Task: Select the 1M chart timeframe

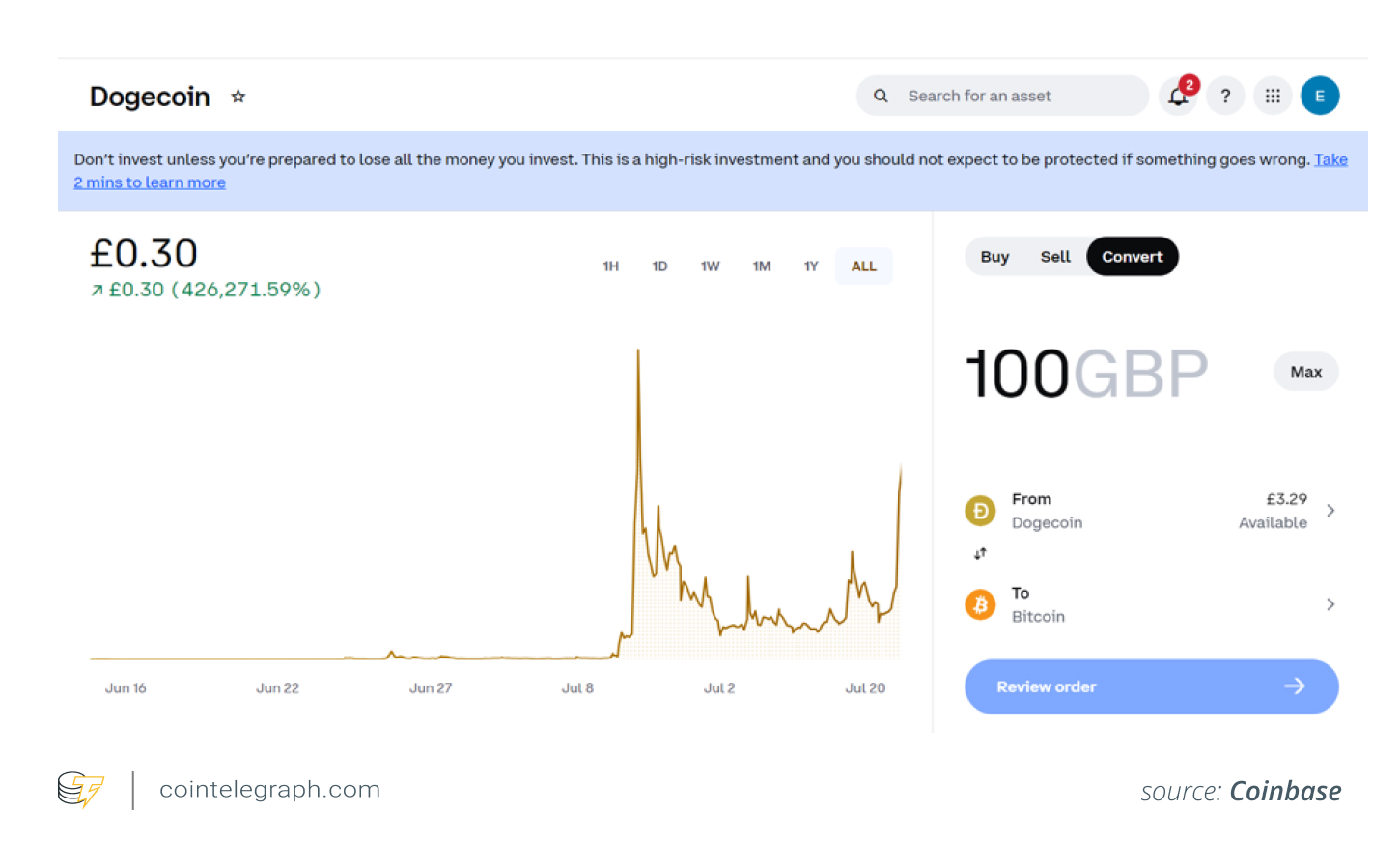Action: point(762,266)
